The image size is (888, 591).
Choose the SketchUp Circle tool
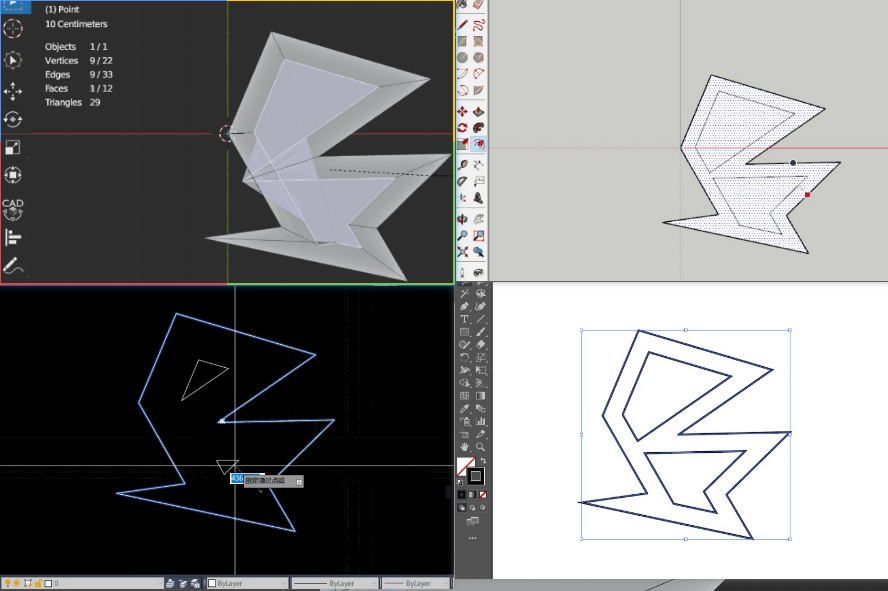[463, 58]
